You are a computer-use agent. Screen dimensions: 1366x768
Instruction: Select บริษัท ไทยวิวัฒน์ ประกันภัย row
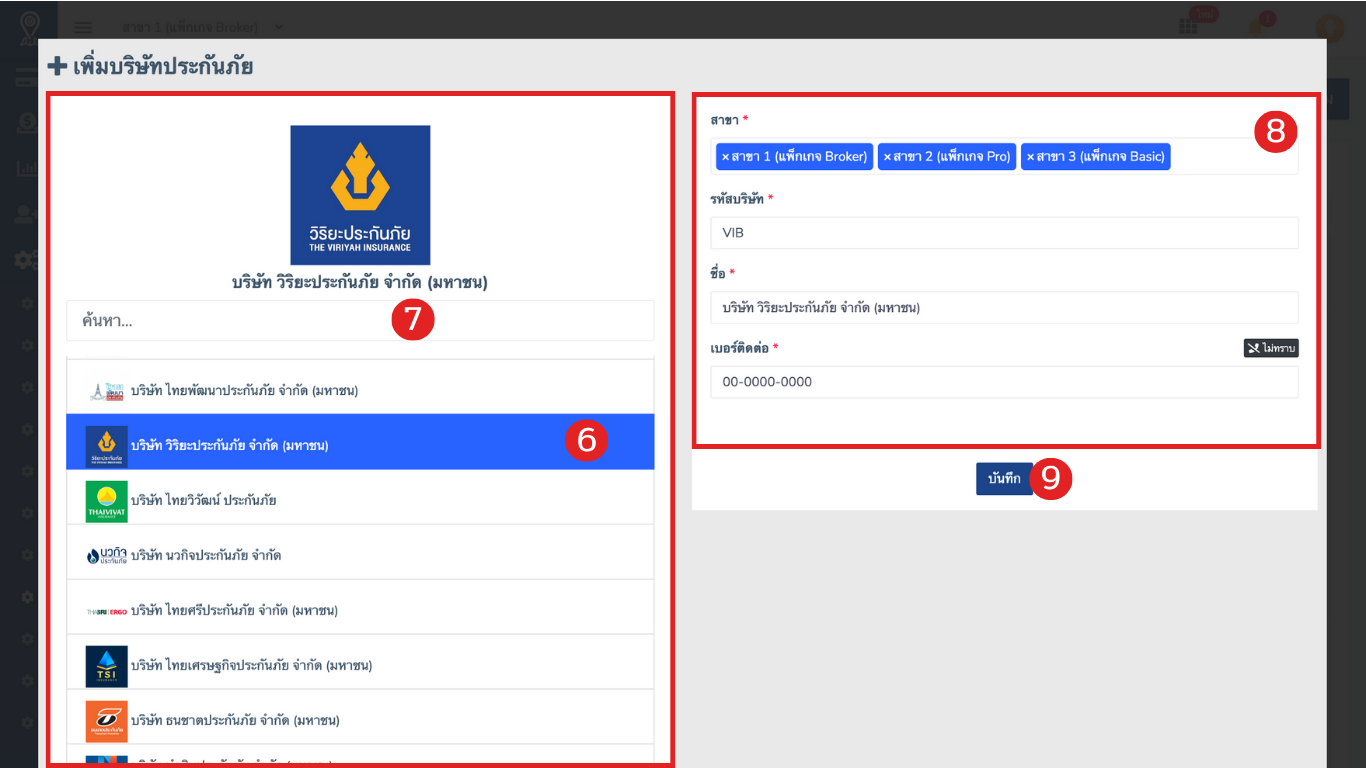(360, 498)
